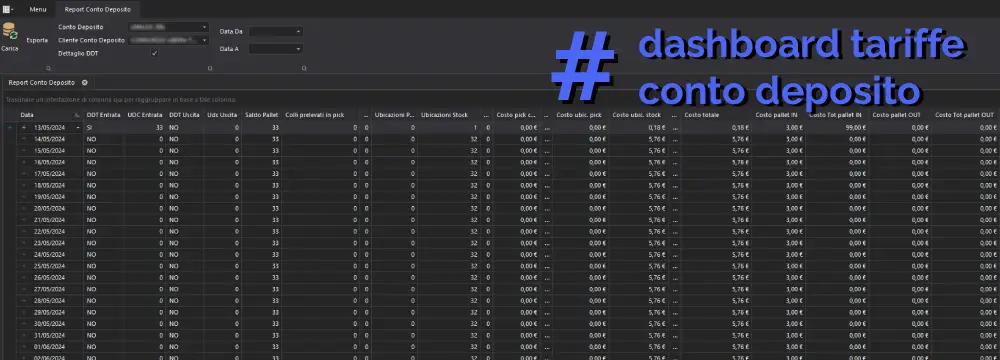Select Saldo Pallet 33 in 24/05/2024 row
The height and width of the screenshot is (360, 1000).
coord(261,255)
